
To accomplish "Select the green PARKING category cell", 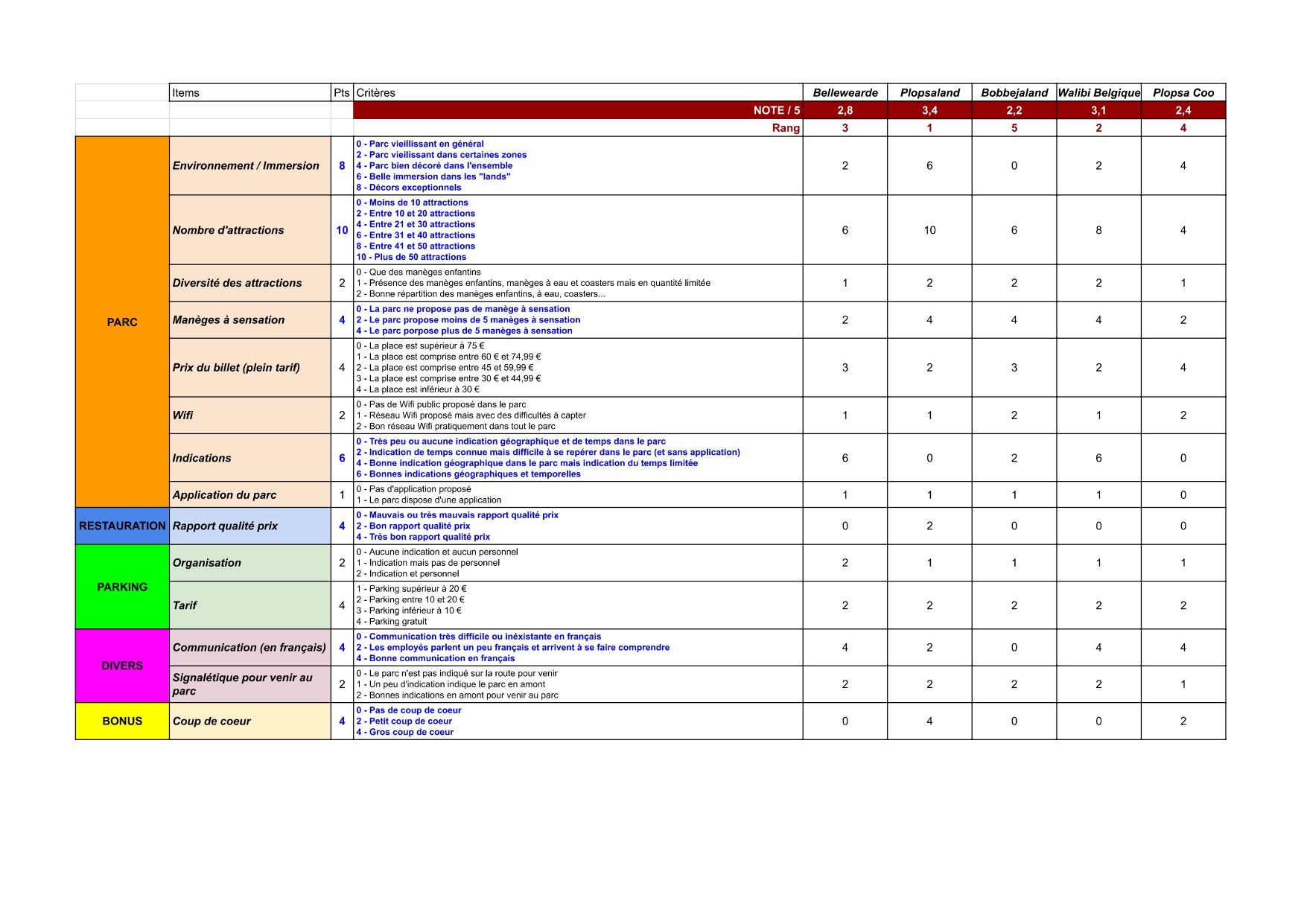I will [x=122, y=587].
